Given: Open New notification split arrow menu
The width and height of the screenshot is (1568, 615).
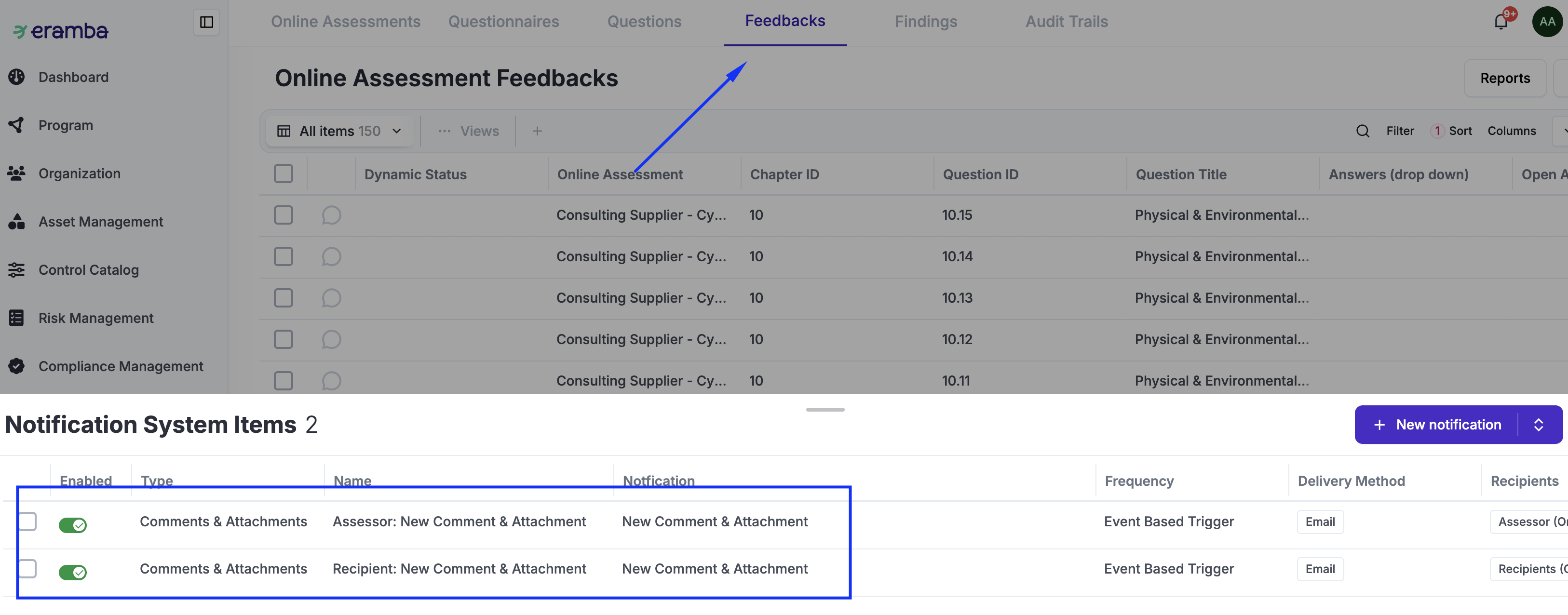Looking at the screenshot, I should pyautogui.click(x=1538, y=425).
